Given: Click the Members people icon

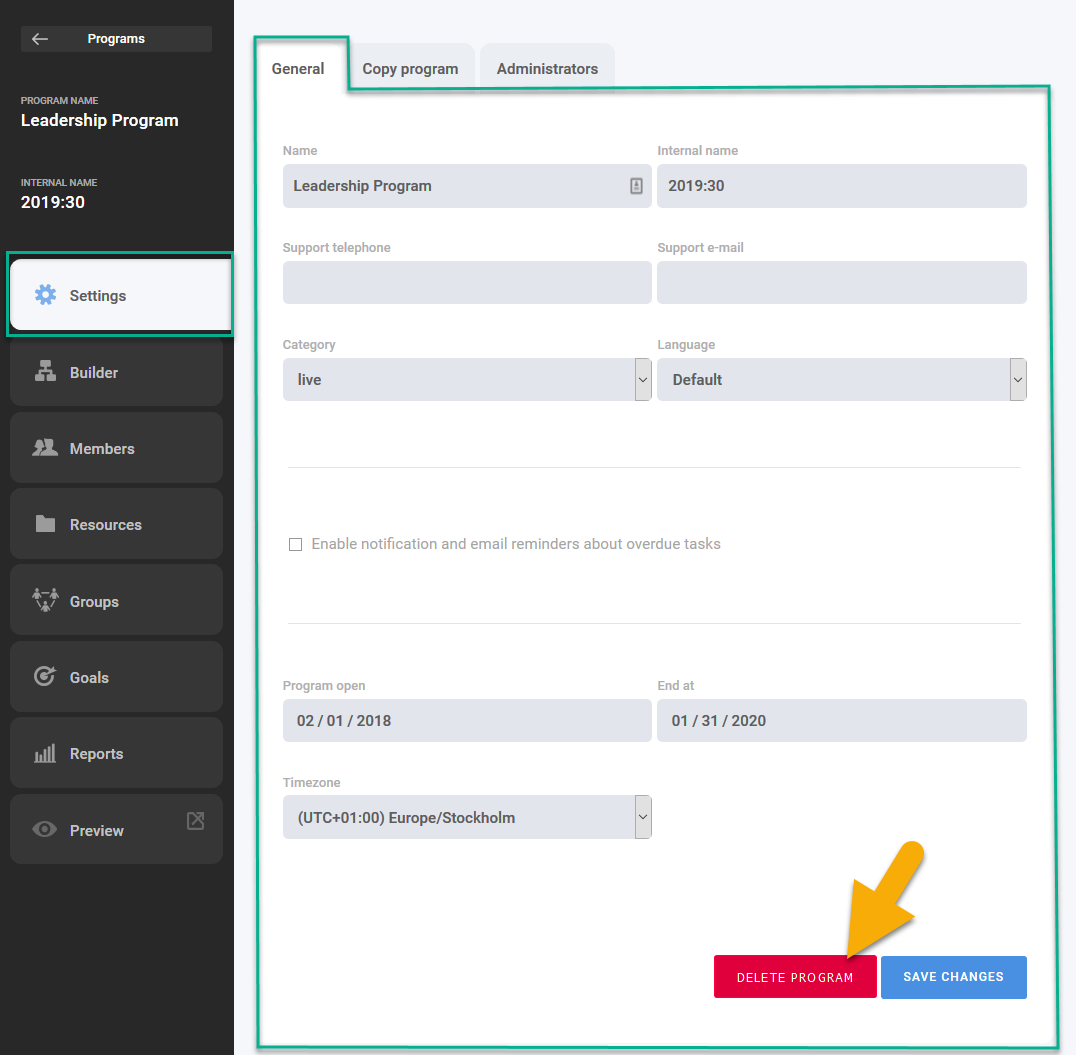Looking at the screenshot, I should point(45,448).
